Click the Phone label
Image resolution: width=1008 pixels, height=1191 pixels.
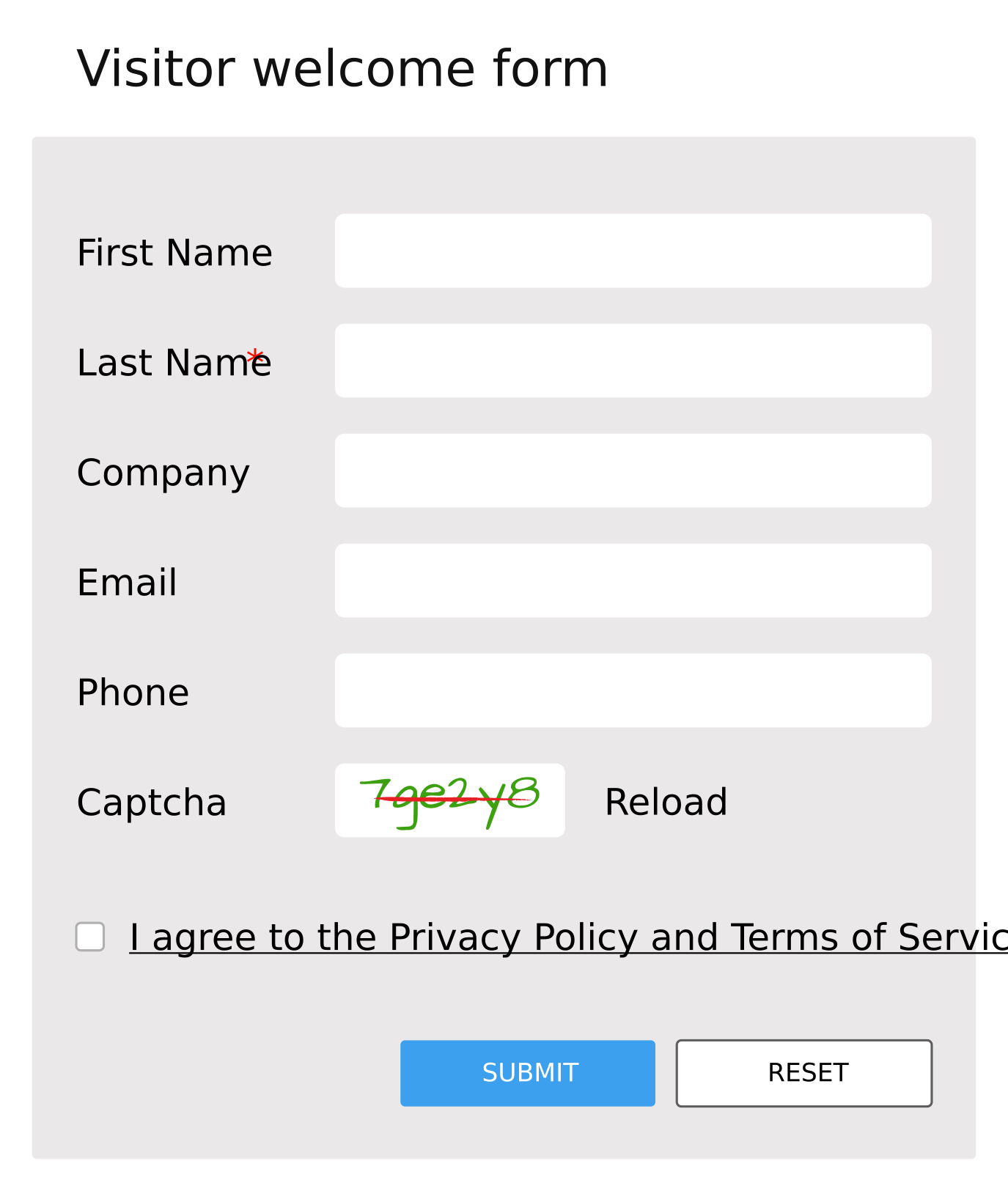tap(133, 693)
